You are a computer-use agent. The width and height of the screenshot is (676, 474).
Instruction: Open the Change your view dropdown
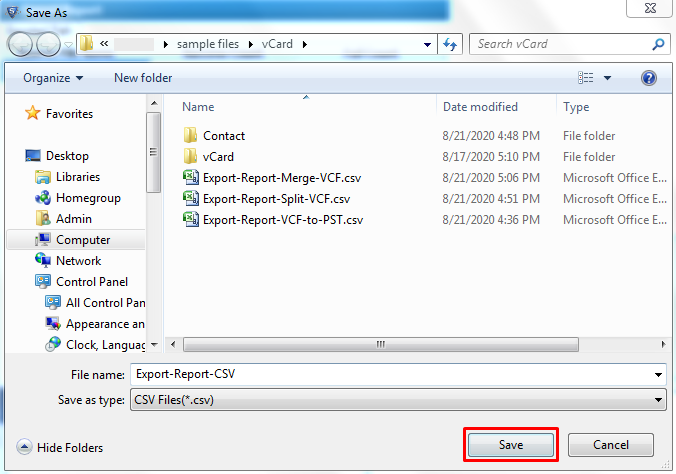[x=608, y=78]
